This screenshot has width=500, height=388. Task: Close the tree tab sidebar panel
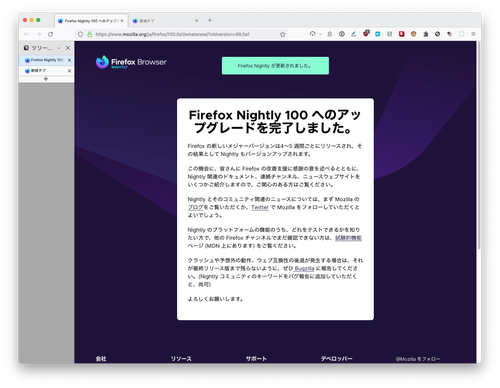pyautogui.click(x=68, y=48)
